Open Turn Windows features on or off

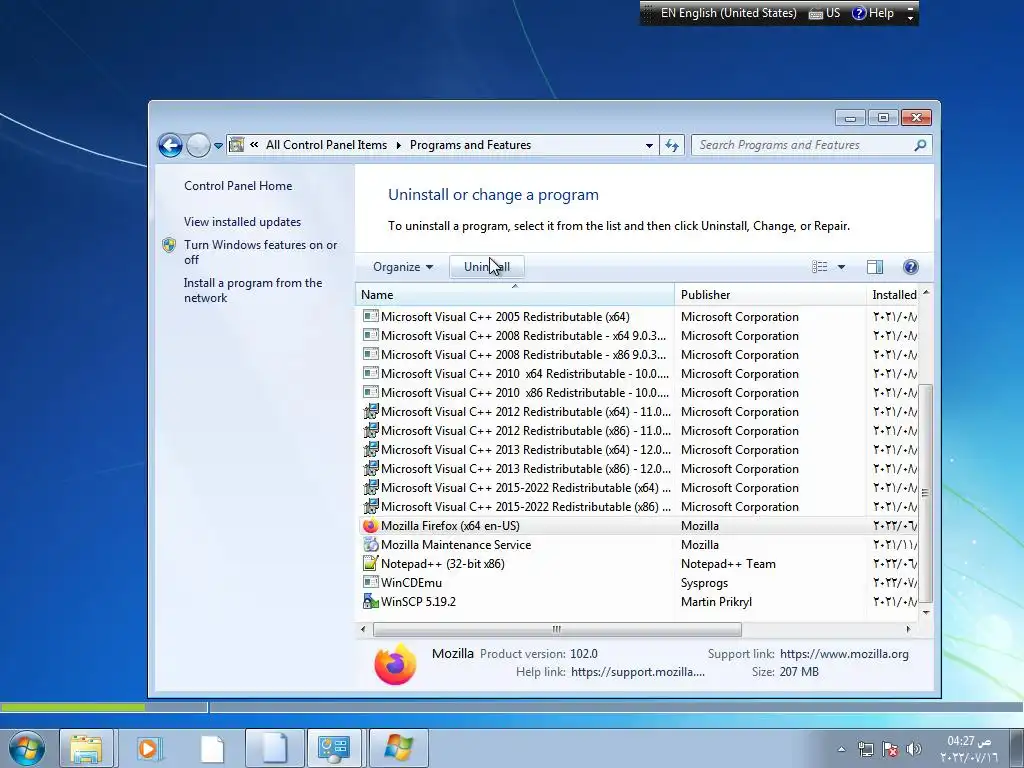tap(260, 252)
